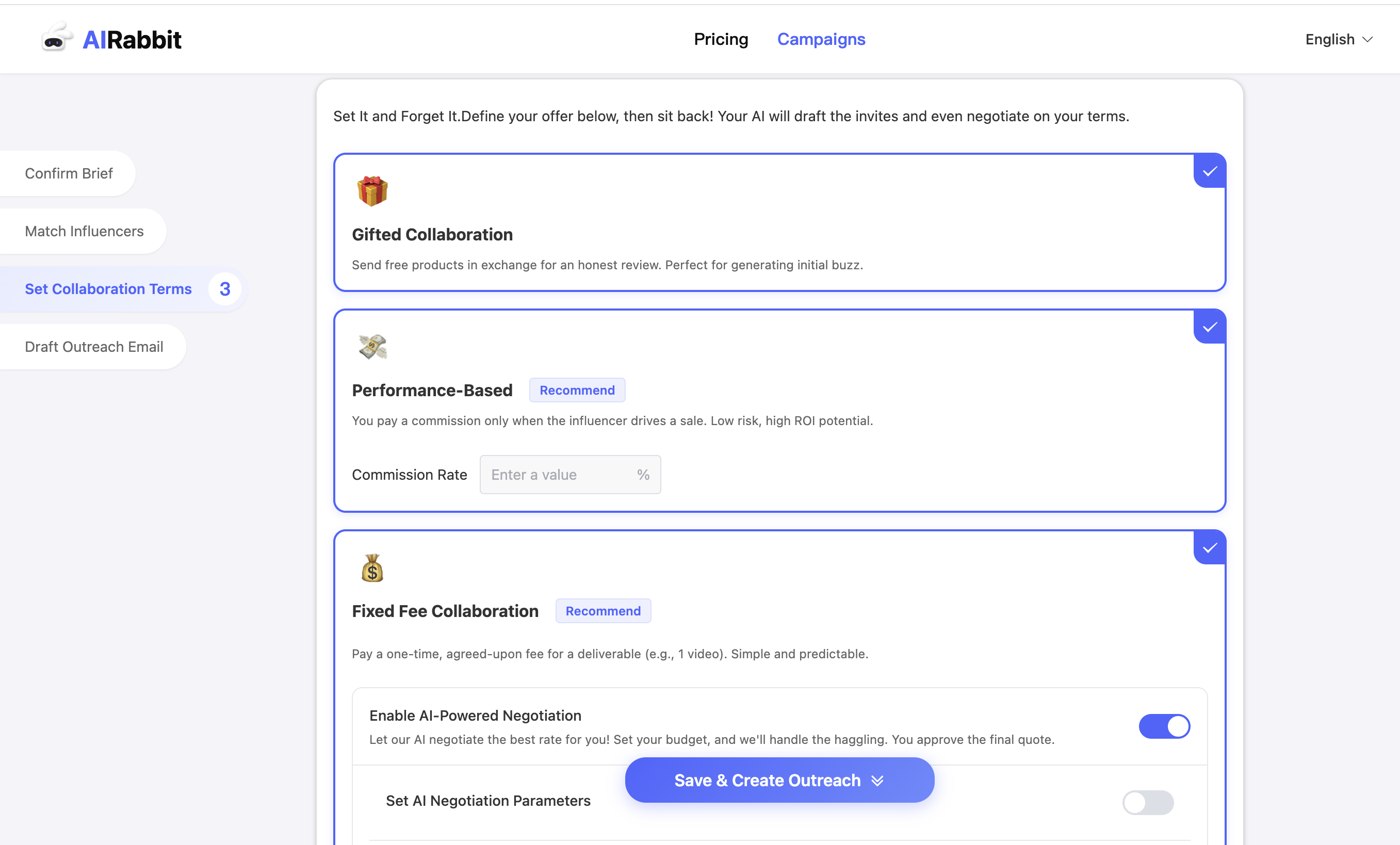Expand the Set AI Negotiation Parameters section
Screen dimensions: 1400x845
pos(487,801)
